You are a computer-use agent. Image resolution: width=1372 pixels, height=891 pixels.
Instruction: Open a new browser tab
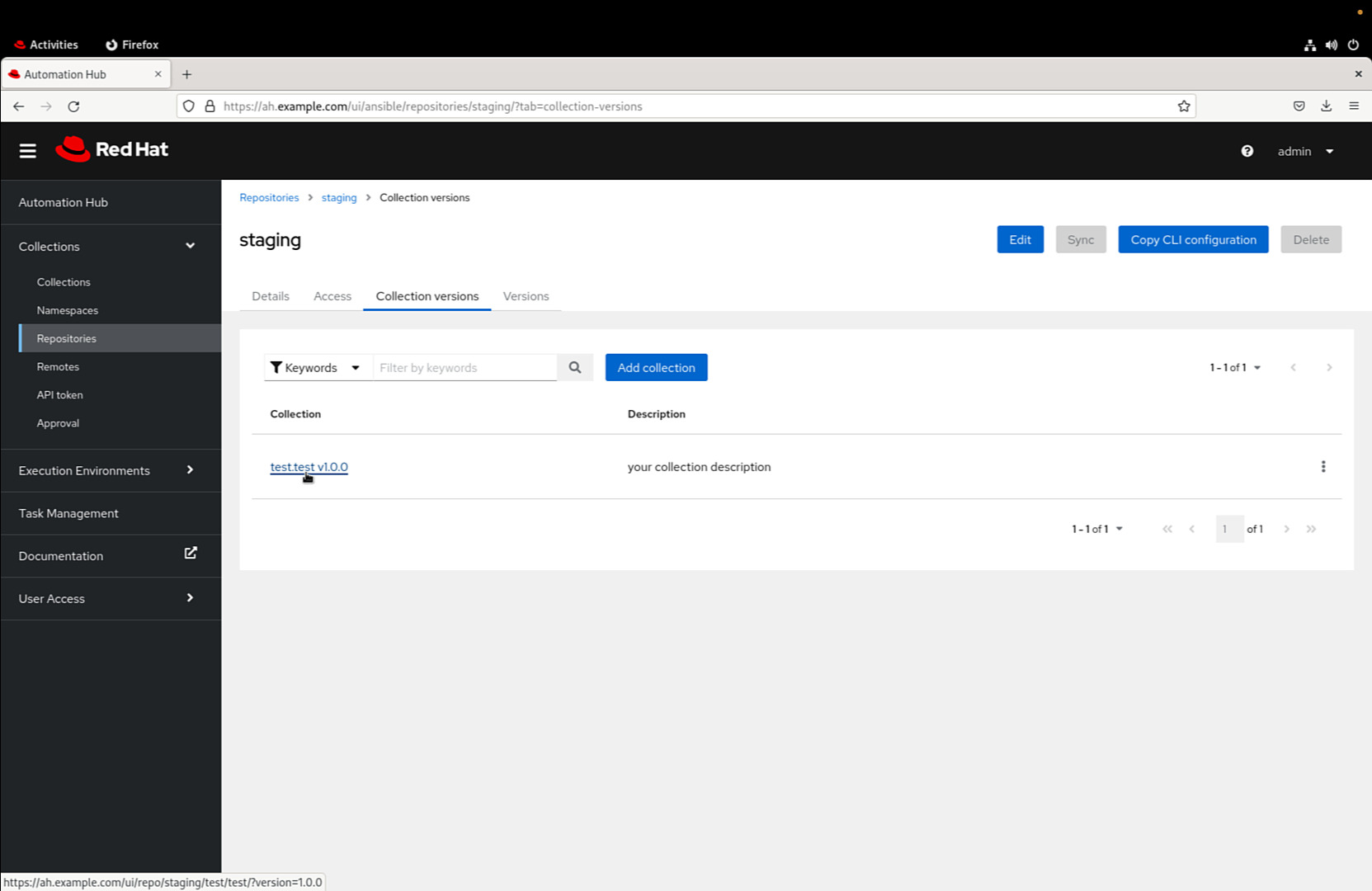point(187,74)
